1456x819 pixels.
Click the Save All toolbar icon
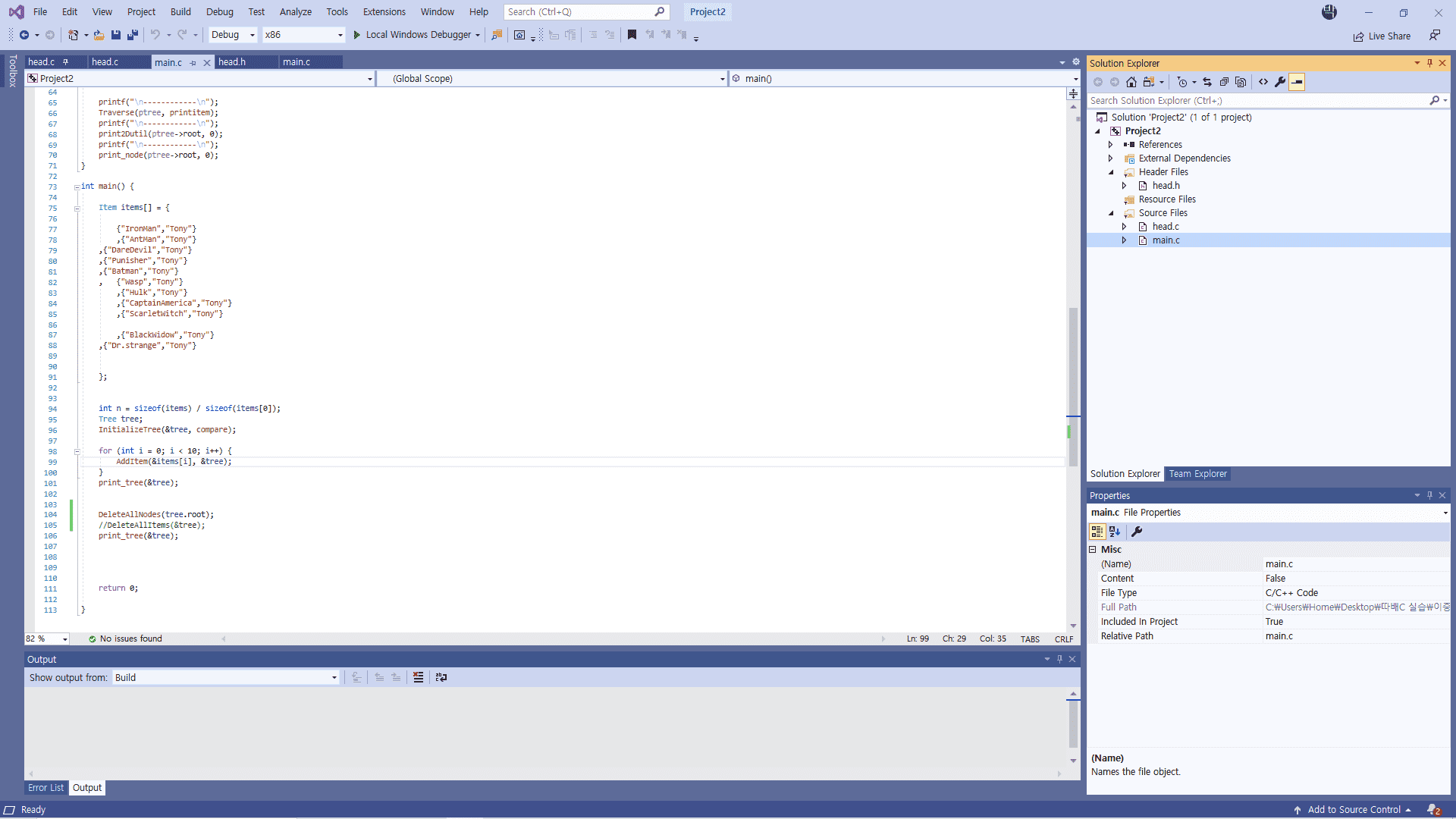(133, 35)
